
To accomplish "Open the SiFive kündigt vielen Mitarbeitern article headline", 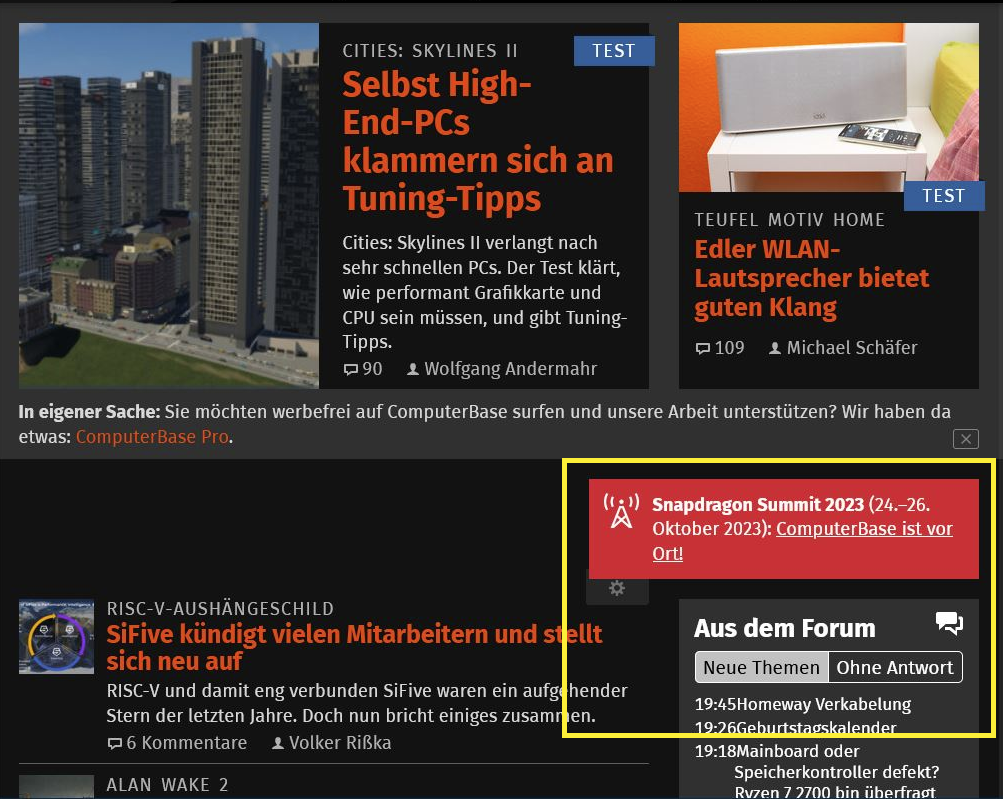I will click(x=354, y=647).
